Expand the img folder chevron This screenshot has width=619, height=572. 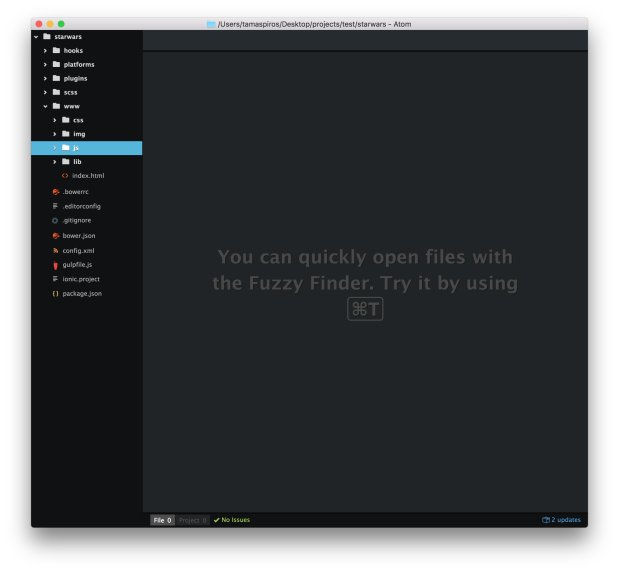[x=54, y=134]
